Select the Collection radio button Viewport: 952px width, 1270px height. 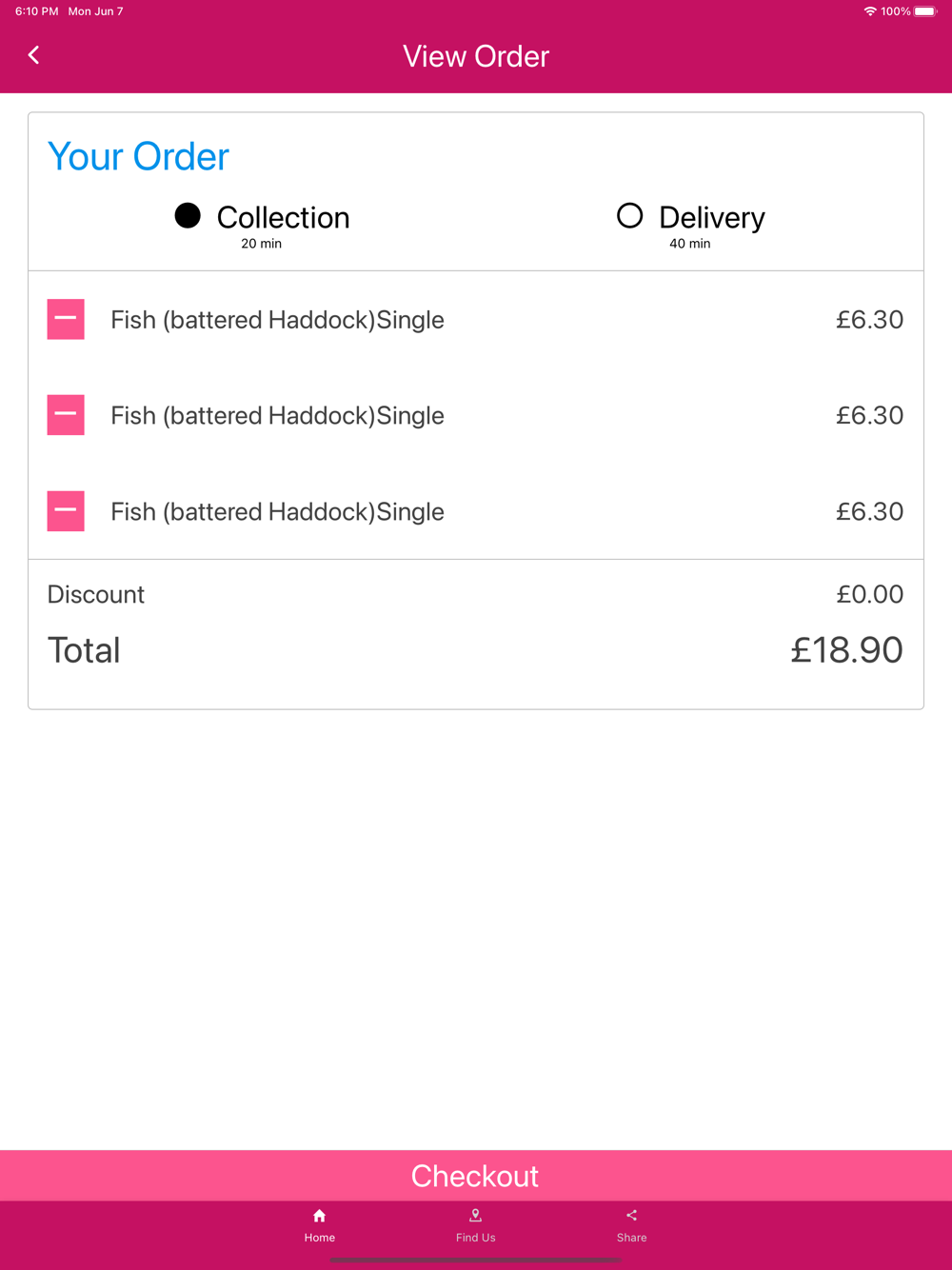(188, 216)
